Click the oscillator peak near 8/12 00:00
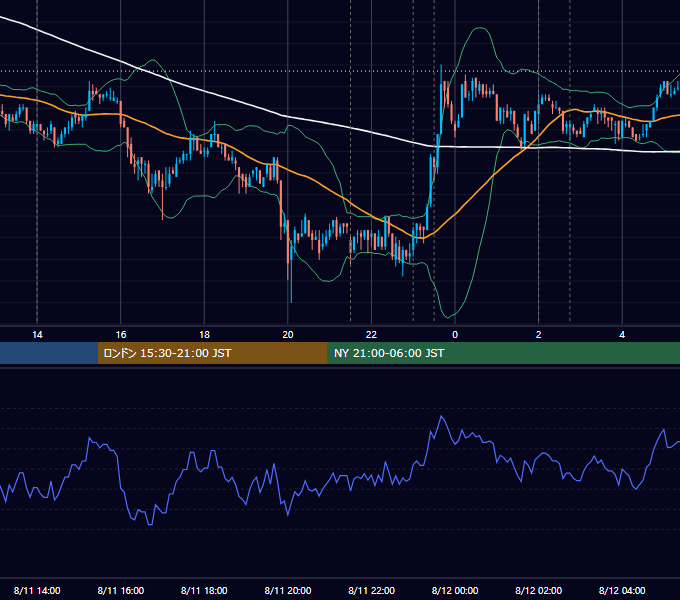Screen dimensions: 680x600 click(441, 417)
